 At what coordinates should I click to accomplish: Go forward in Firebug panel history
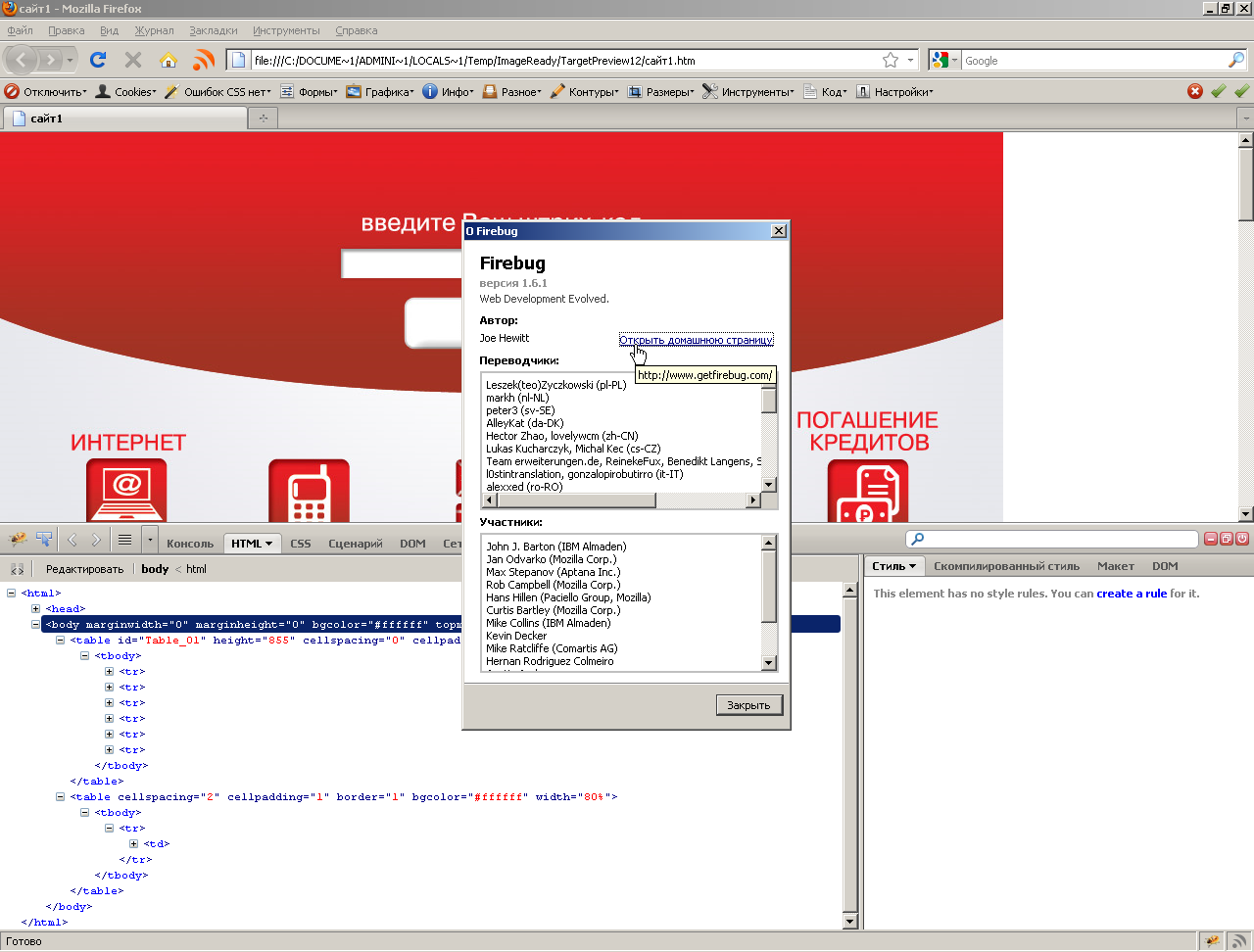click(x=96, y=539)
